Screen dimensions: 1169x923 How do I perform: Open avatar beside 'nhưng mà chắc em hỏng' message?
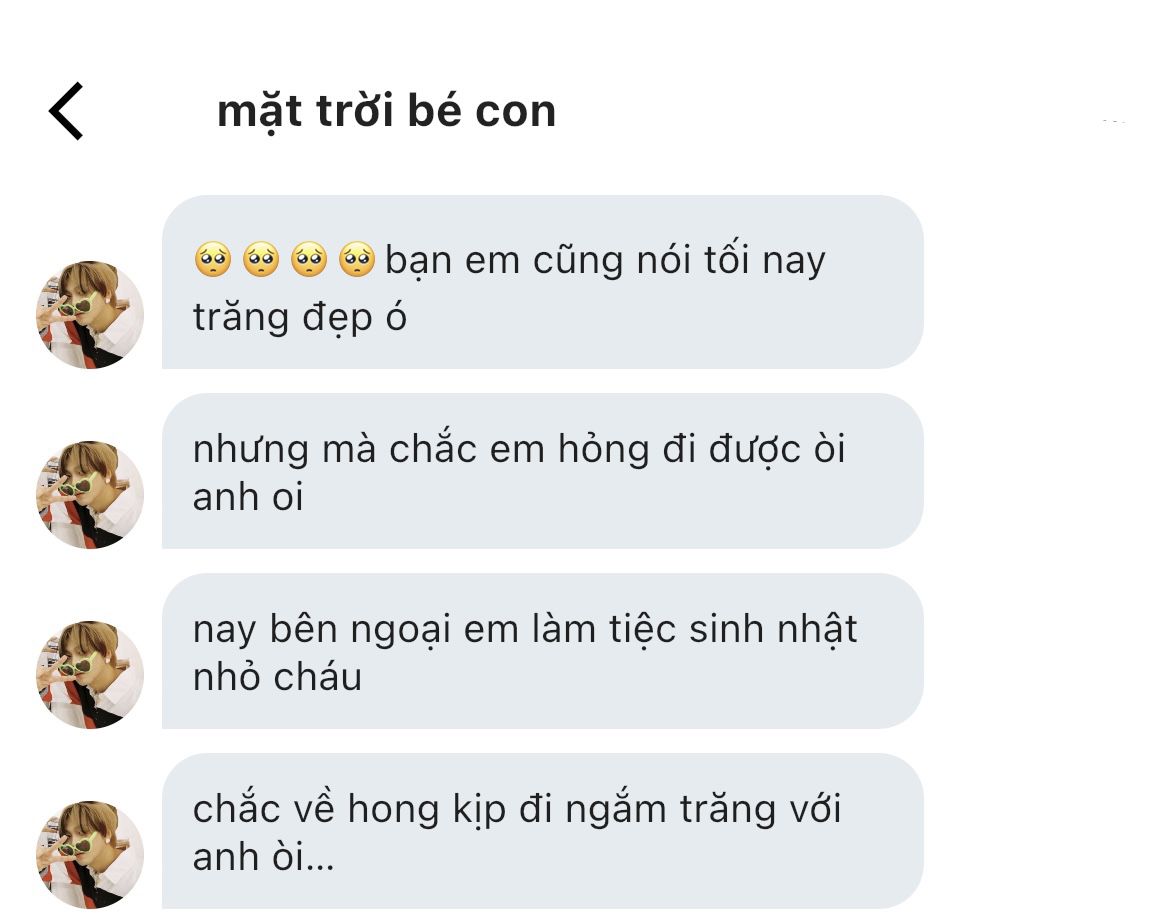(90, 494)
